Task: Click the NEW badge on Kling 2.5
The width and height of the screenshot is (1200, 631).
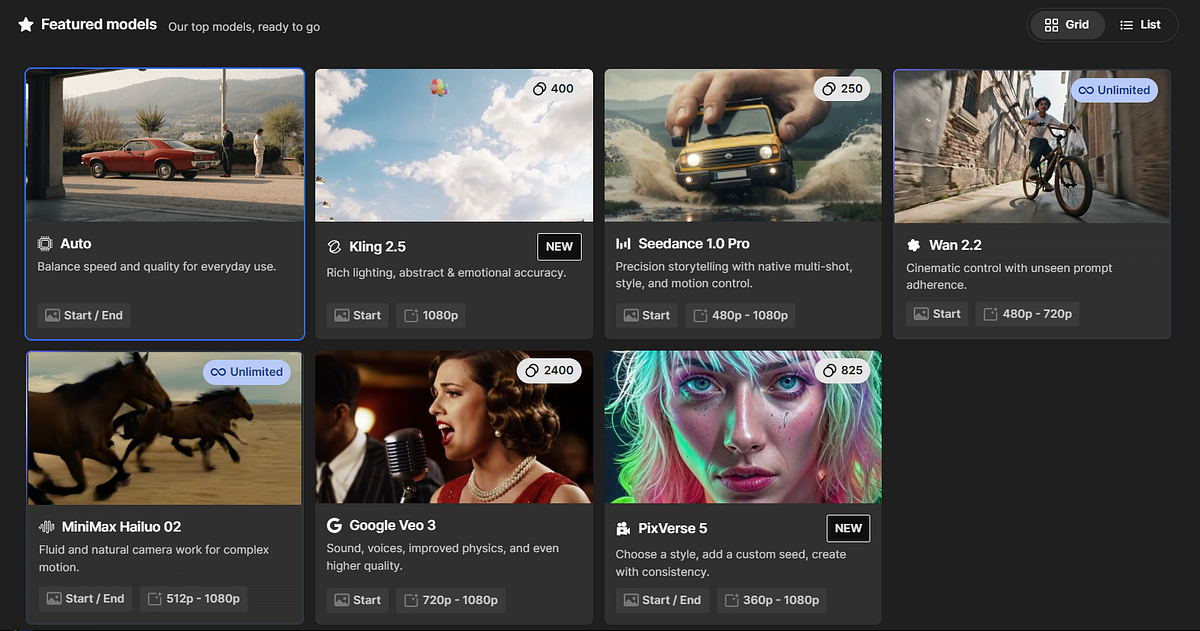Action: (559, 247)
